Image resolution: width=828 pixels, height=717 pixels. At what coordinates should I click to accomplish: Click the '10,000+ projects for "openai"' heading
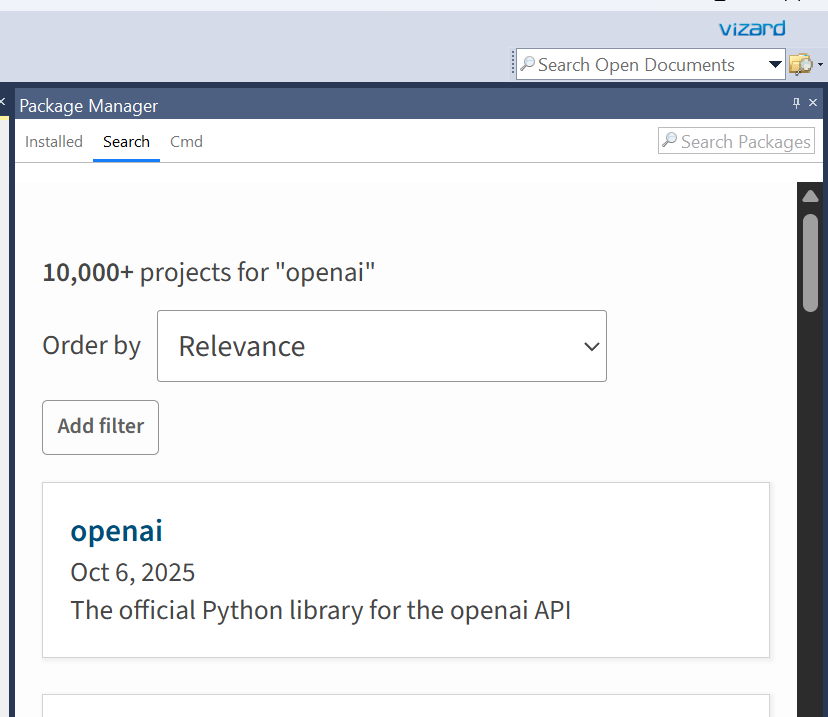pyautogui.click(x=209, y=272)
